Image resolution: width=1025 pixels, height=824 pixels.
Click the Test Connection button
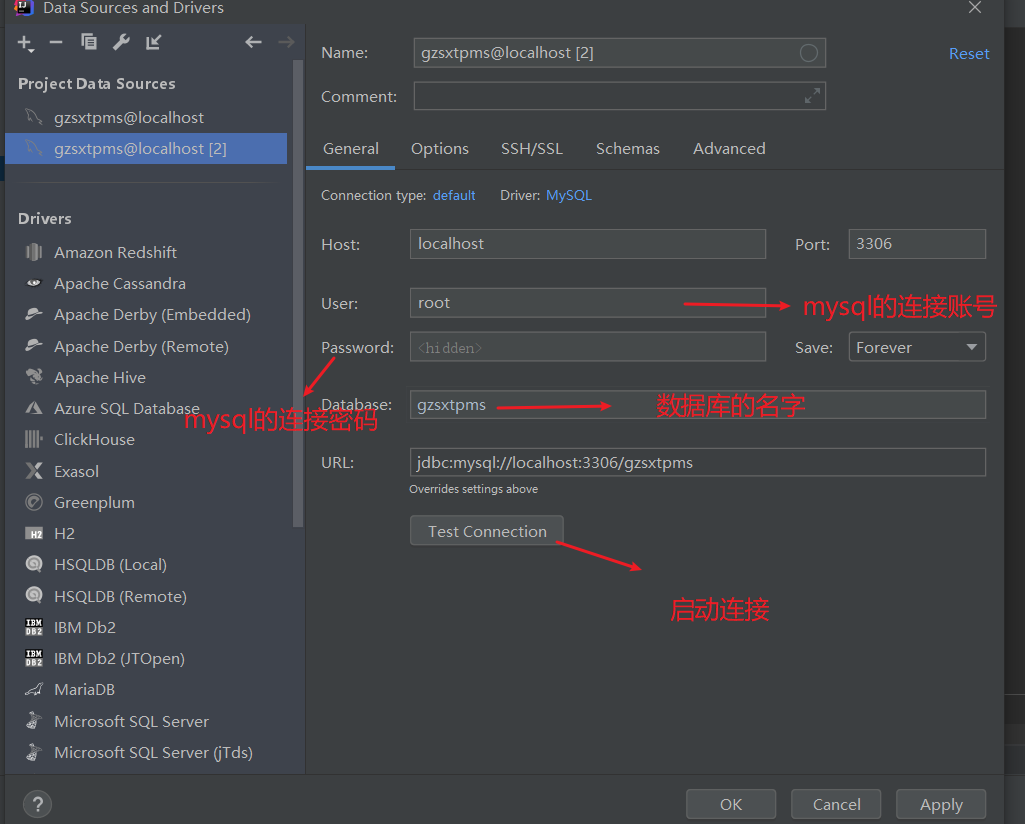(487, 531)
